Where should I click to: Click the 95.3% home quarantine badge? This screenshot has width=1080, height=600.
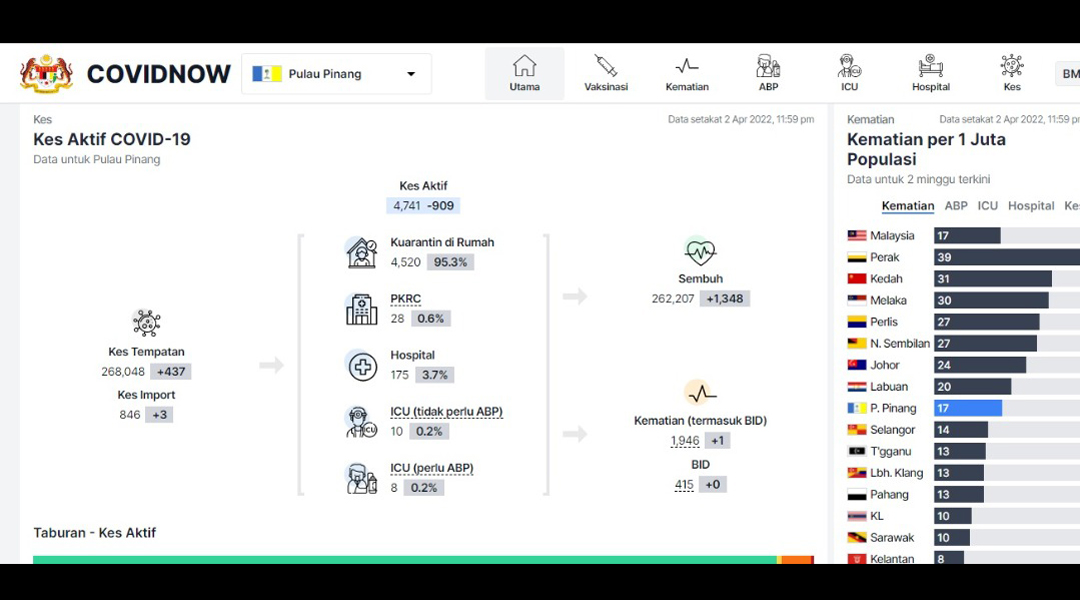click(x=450, y=262)
